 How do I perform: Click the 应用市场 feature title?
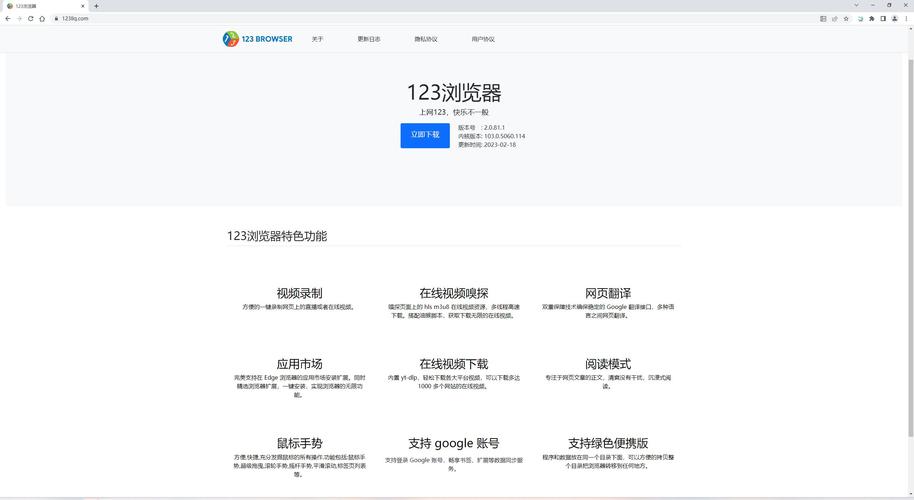tap(300, 364)
